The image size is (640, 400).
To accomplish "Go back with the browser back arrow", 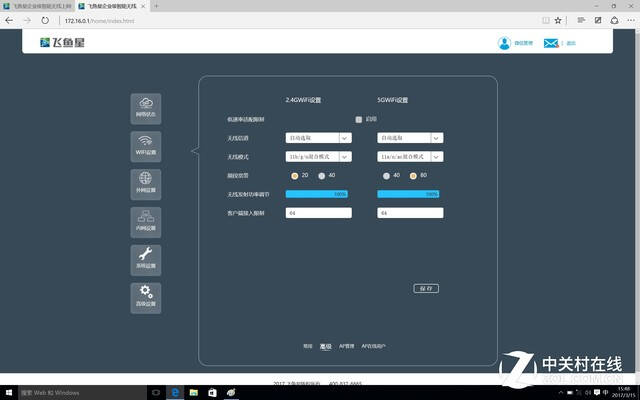I will pyautogui.click(x=9, y=20).
